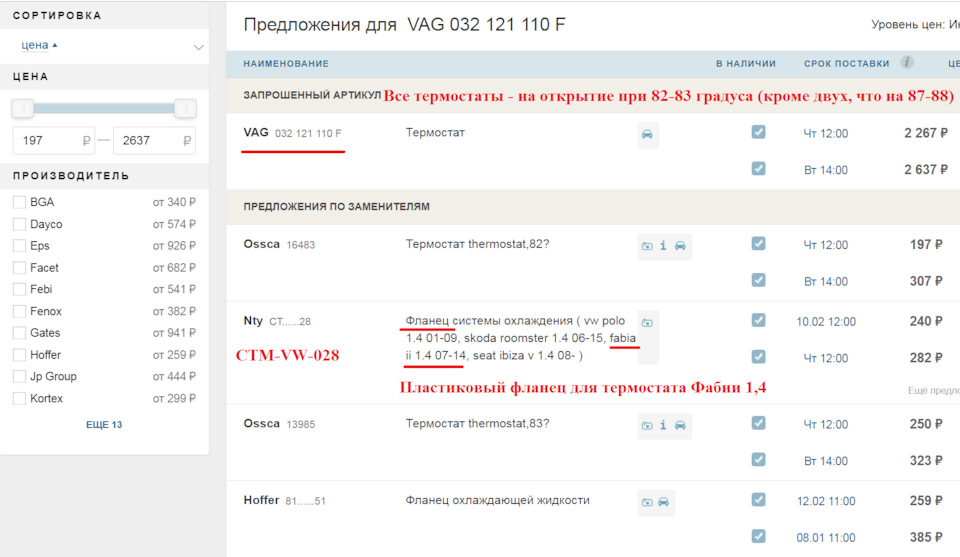Click the minimum price slider handle
This screenshot has width=960, height=557.
pyautogui.click(x=23, y=108)
